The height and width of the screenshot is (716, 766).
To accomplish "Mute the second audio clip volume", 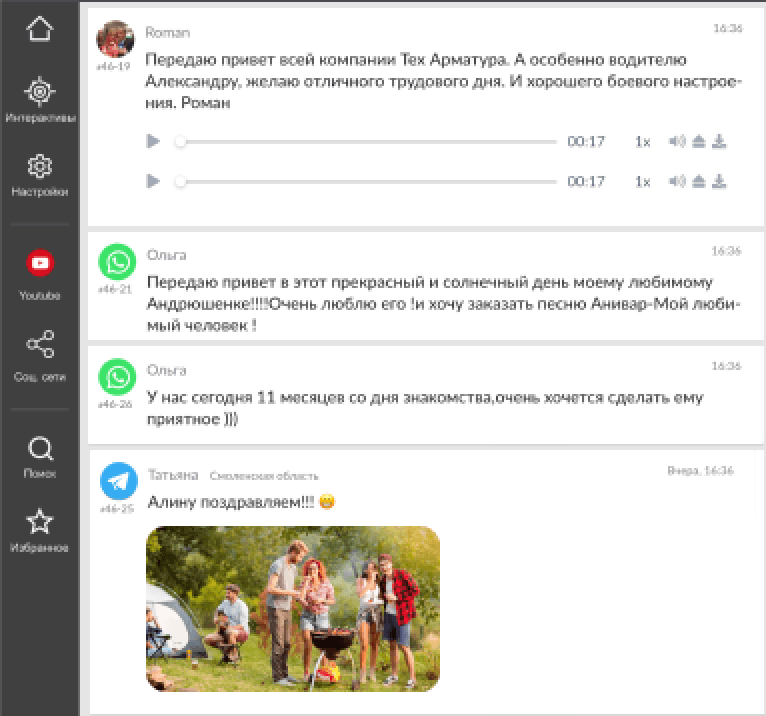I will tap(677, 182).
